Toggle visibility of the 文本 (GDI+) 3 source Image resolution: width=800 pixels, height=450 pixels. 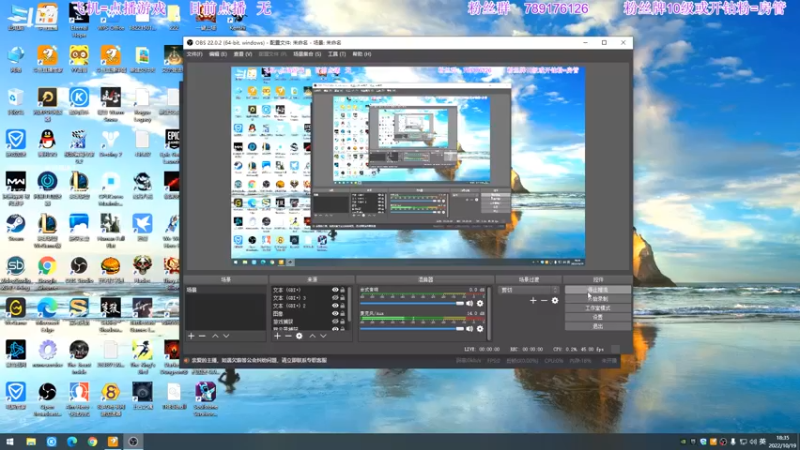(x=335, y=298)
